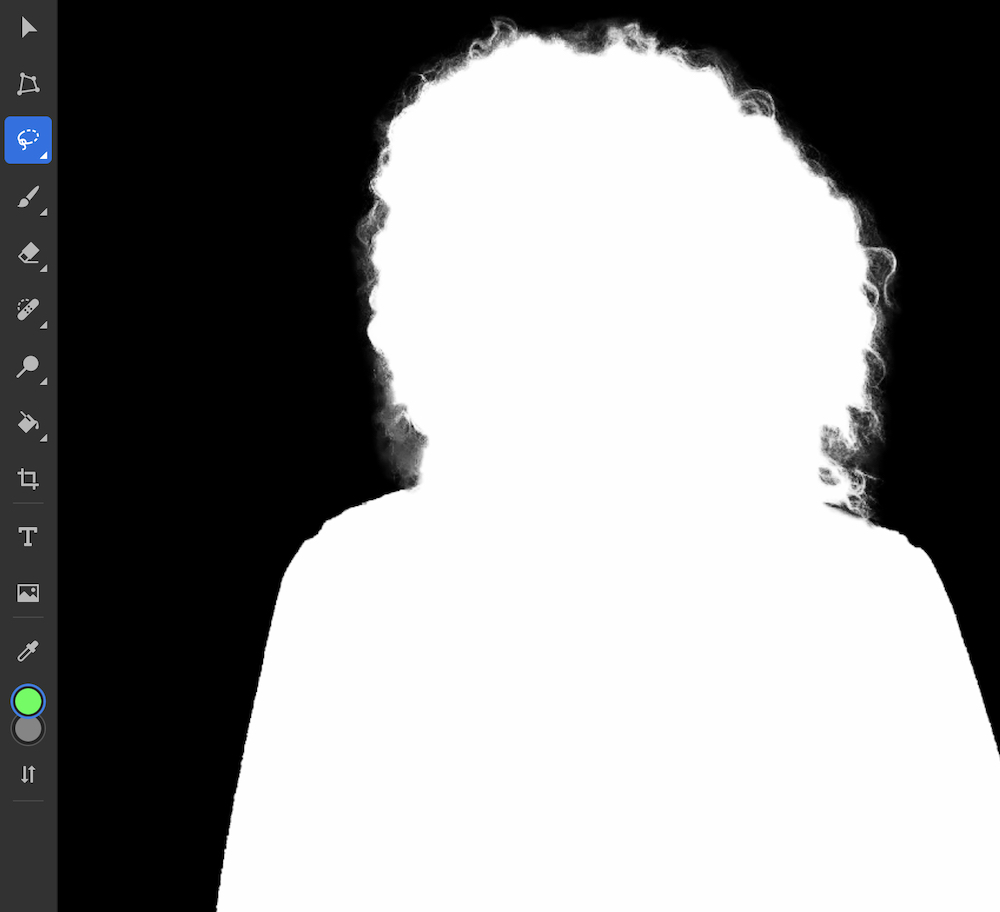
Task: Select the Spot Healing bandage tool
Action: click(x=28, y=310)
